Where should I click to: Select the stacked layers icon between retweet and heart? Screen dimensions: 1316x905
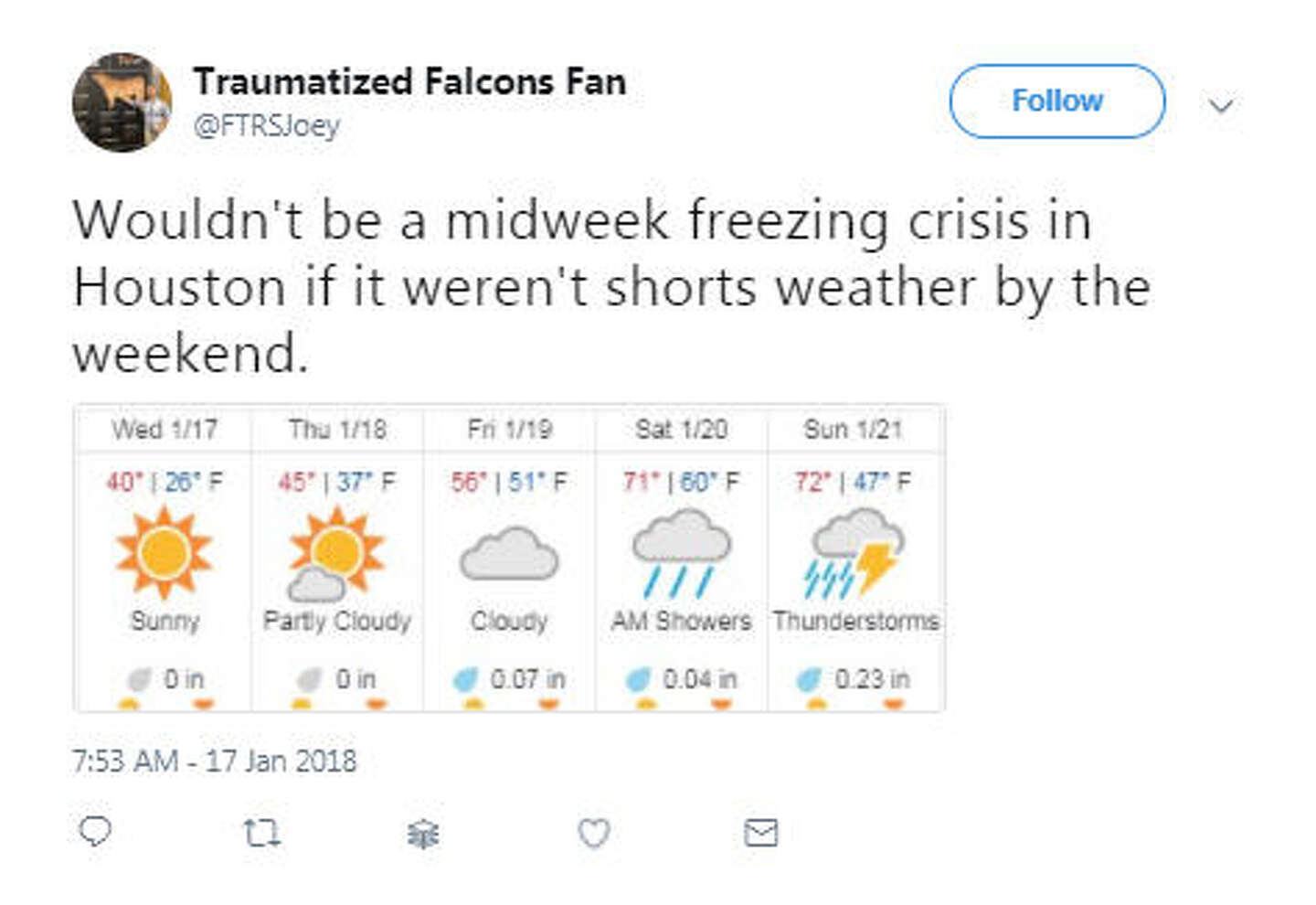(x=421, y=833)
